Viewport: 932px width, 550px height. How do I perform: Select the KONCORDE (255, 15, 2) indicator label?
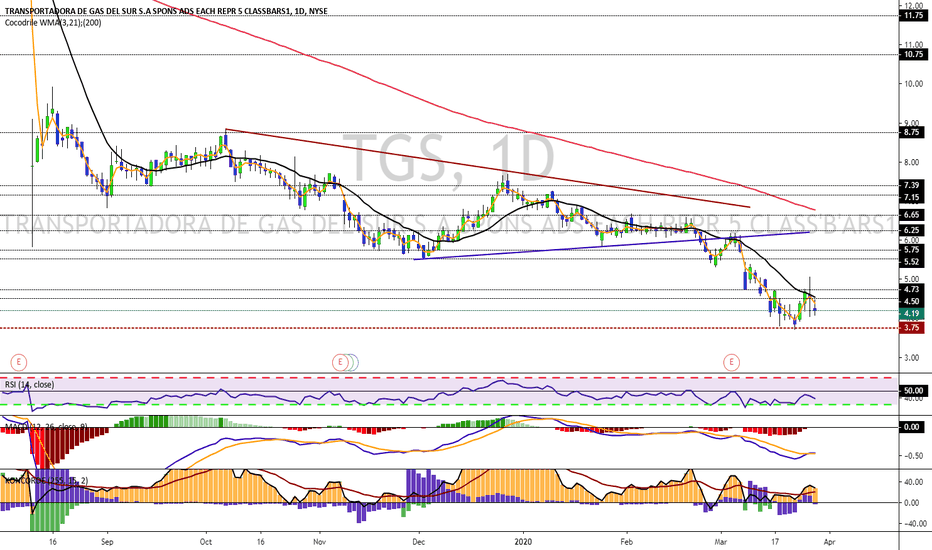[46, 480]
